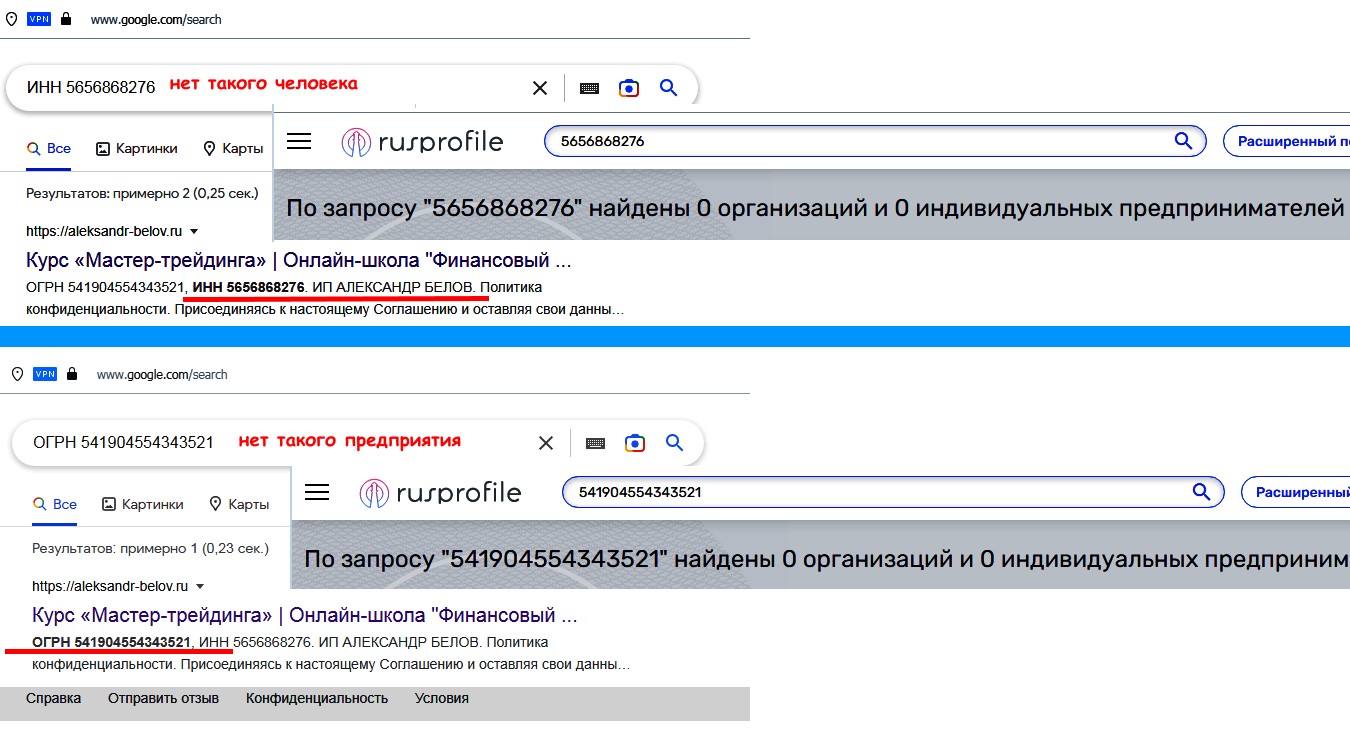Expand dropdown arrow next to upper aleksandr-belov.ru URL

click(194, 231)
